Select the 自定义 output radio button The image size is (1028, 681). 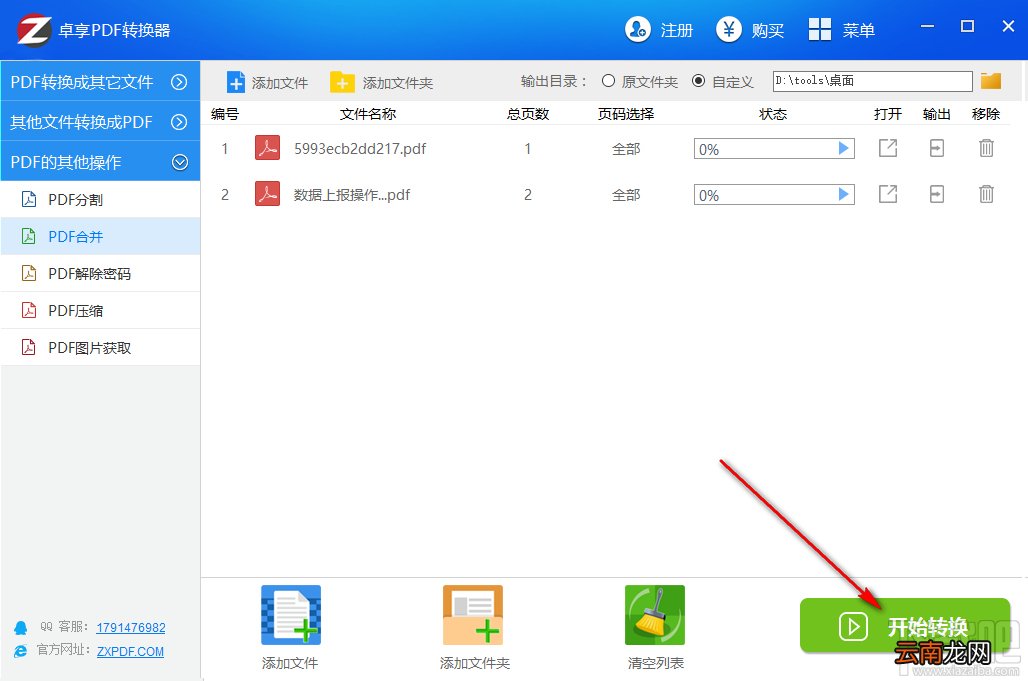(x=699, y=81)
